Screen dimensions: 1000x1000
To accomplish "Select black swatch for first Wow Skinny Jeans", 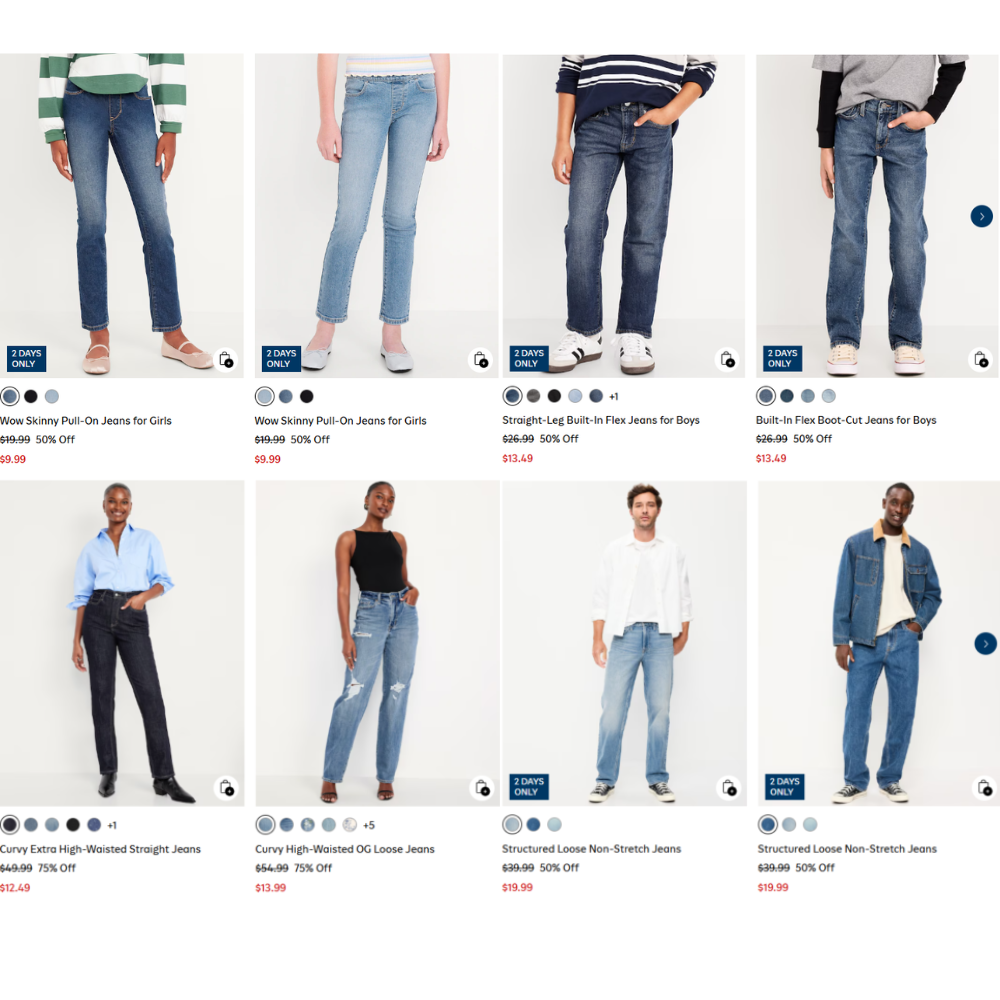I will tap(31, 397).
